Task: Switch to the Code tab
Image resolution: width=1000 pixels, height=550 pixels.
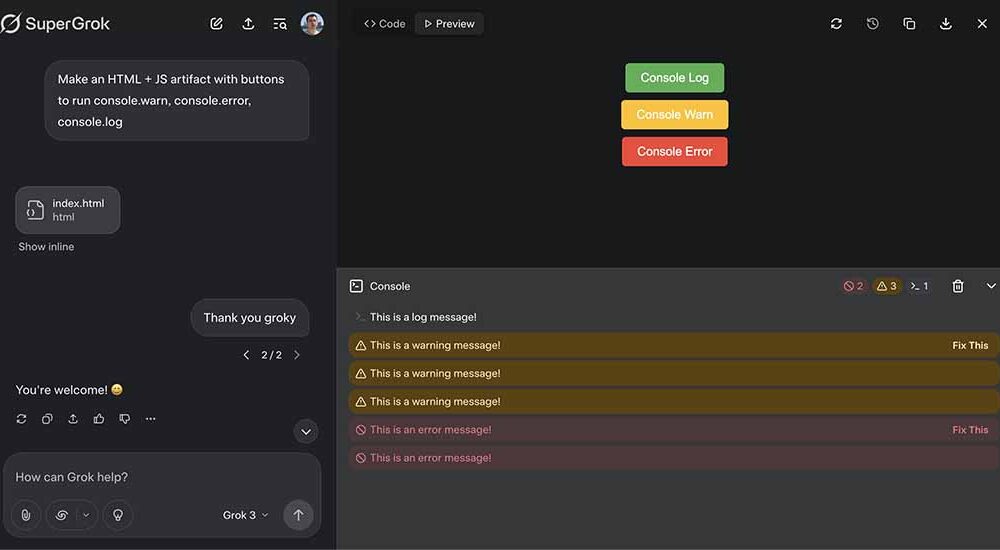Action: click(385, 24)
